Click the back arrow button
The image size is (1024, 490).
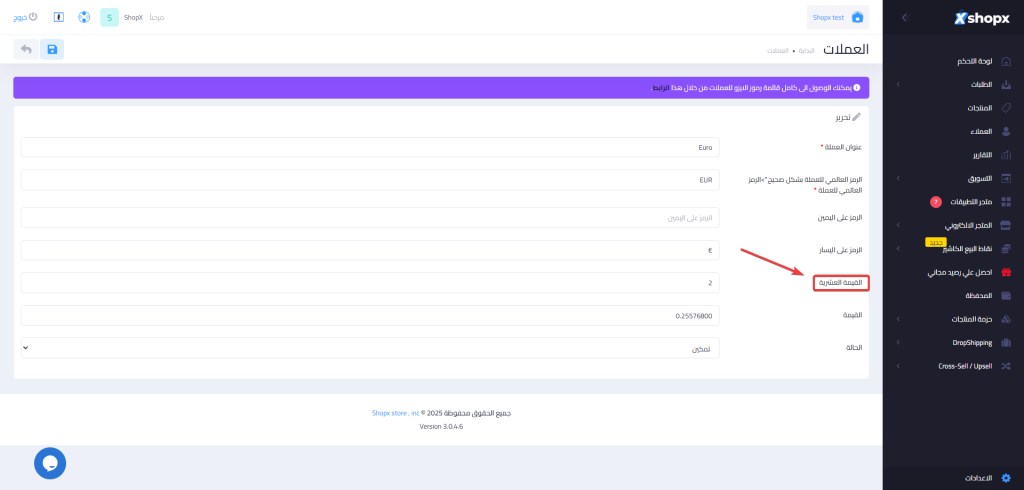(x=25, y=49)
